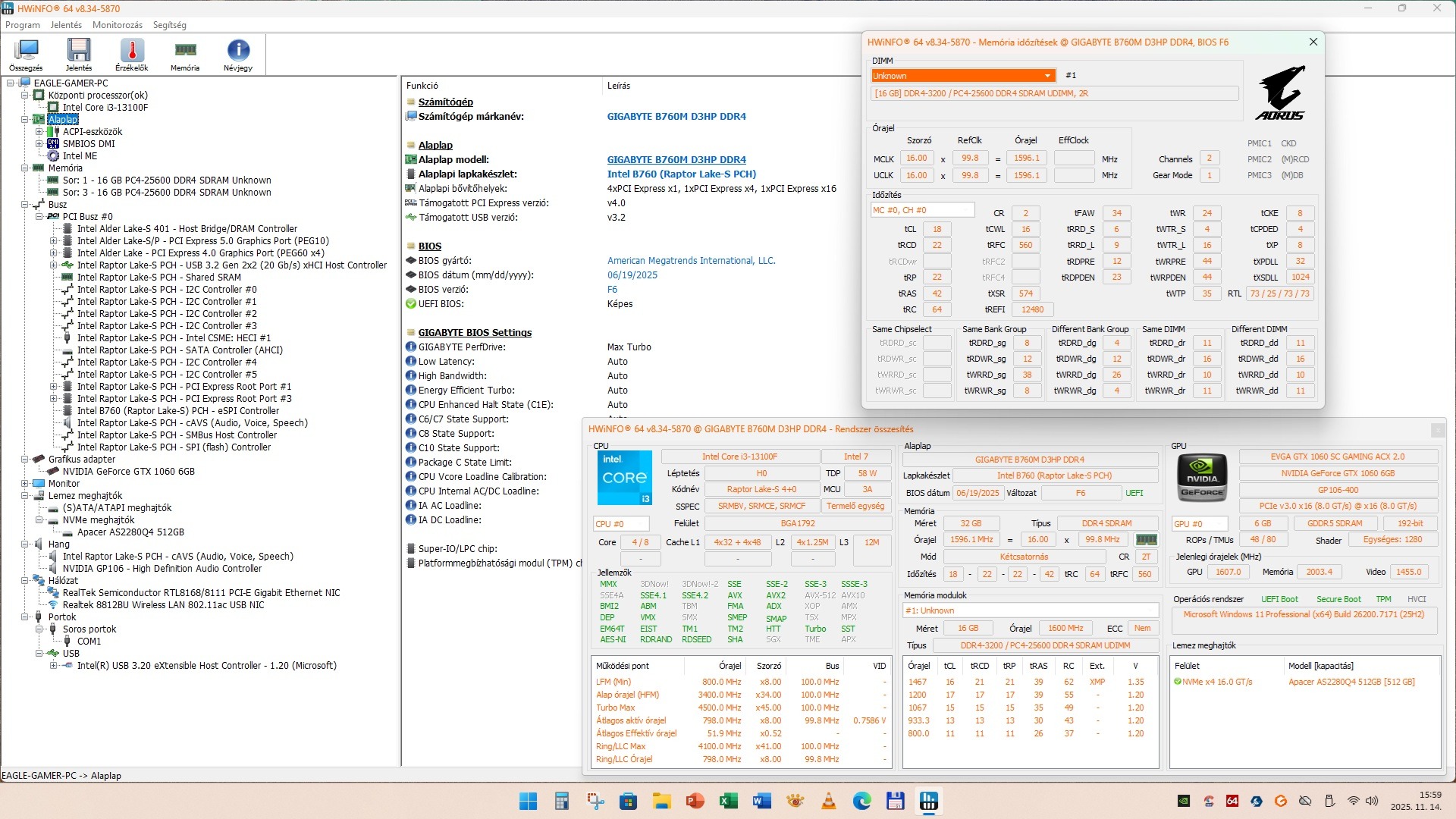Launch VLC from the taskbar
Image resolution: width=1456 pixels, height=819 pixels.
[x=829, y=801]
